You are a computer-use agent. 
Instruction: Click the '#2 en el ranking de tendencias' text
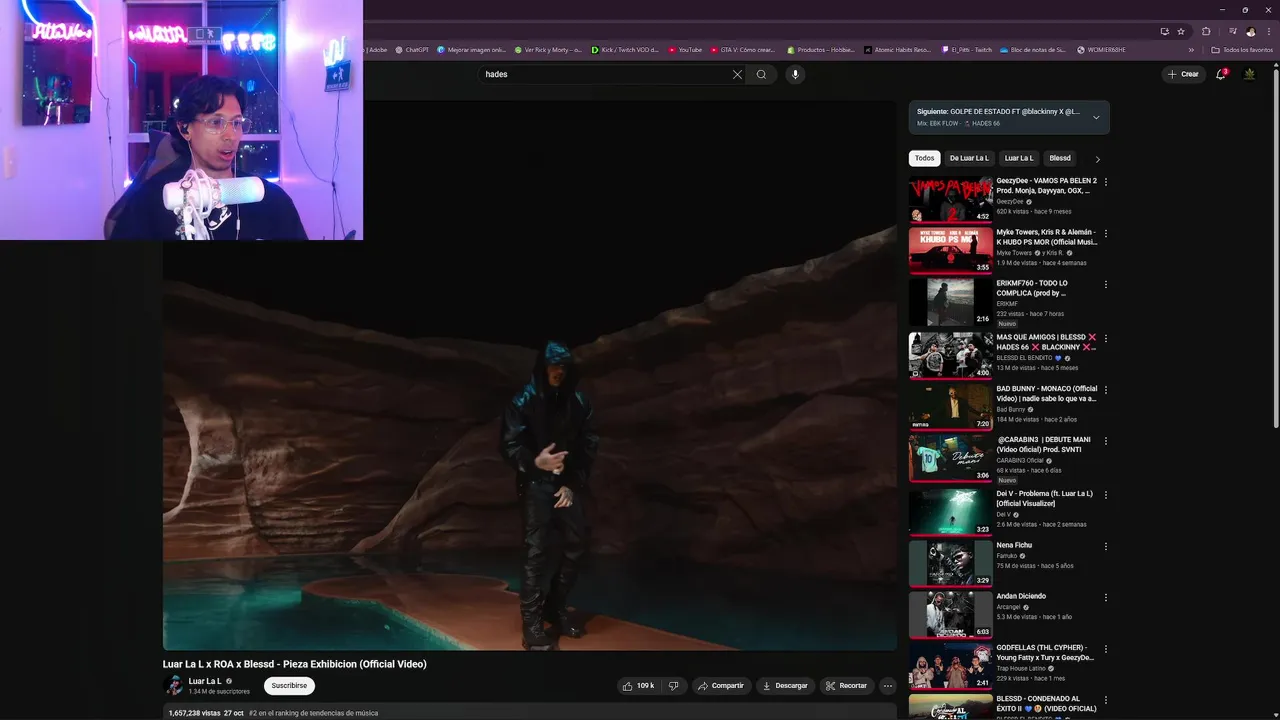coord(313,713)
